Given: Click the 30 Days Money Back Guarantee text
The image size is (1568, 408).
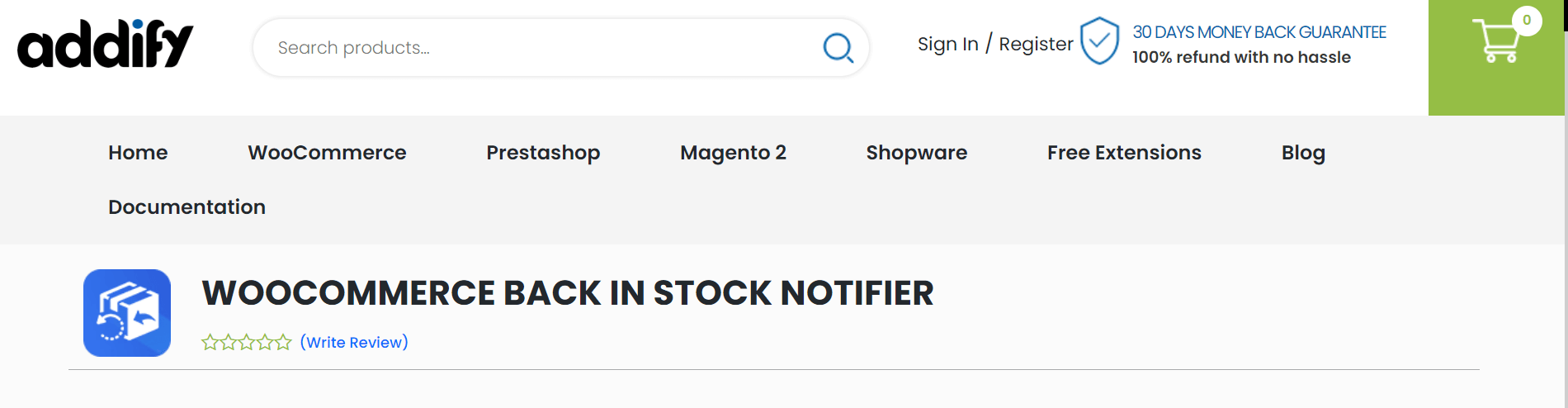Looking at the screenshot, I should tap(1259, 32).
